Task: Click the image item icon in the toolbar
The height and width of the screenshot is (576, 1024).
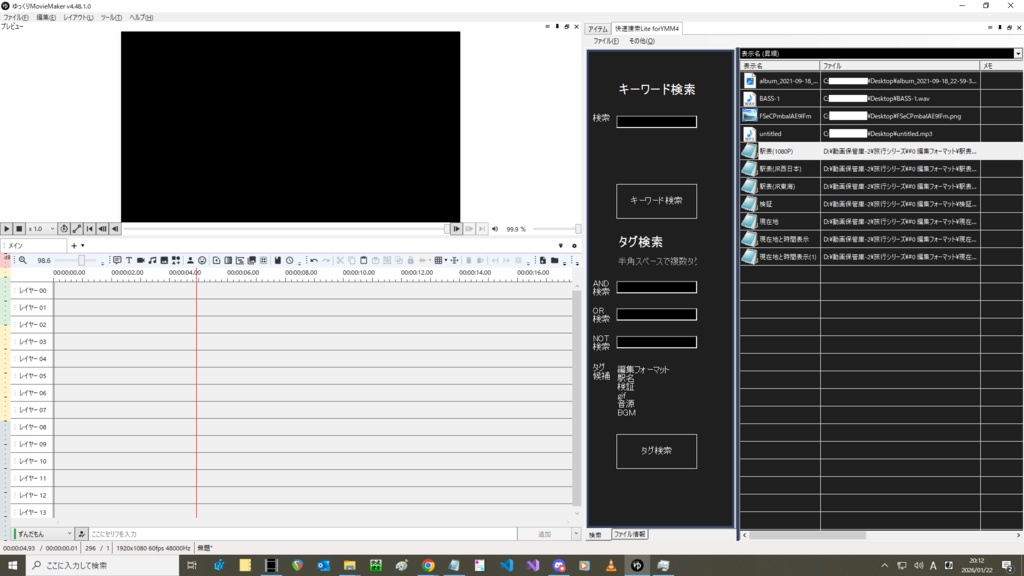Action: (163, 260)
